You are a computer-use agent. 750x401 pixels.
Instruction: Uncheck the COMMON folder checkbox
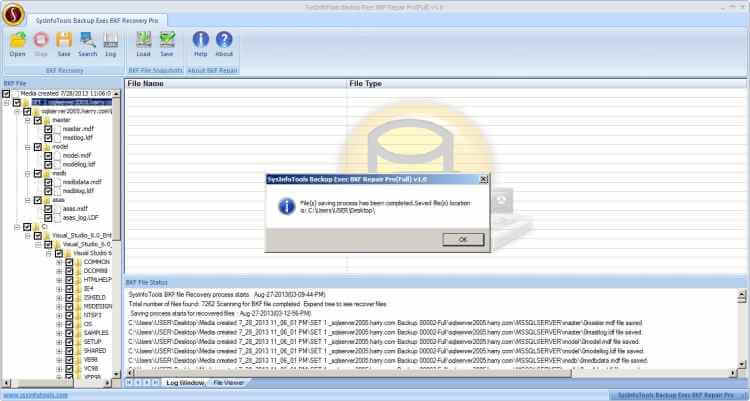coord(69,262)
